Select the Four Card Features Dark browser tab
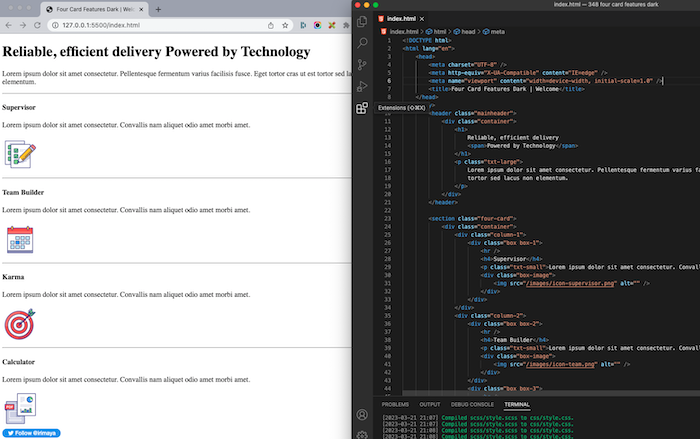The height and width of the screenshot is (439, 700). [95, 9]
